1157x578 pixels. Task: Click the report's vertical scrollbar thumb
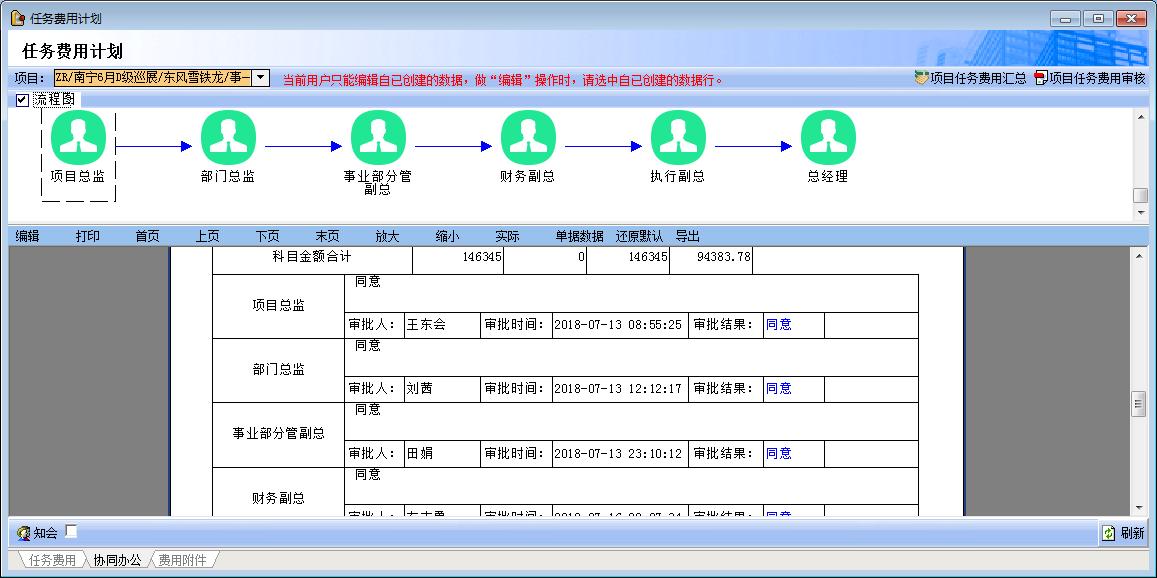[x=1138, y=404]
